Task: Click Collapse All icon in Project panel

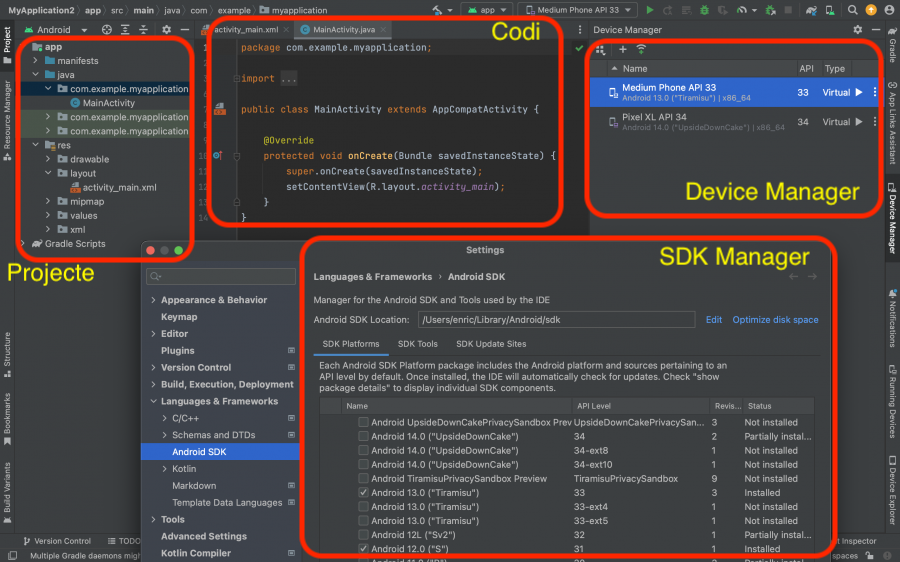Action: click(143, 29)
